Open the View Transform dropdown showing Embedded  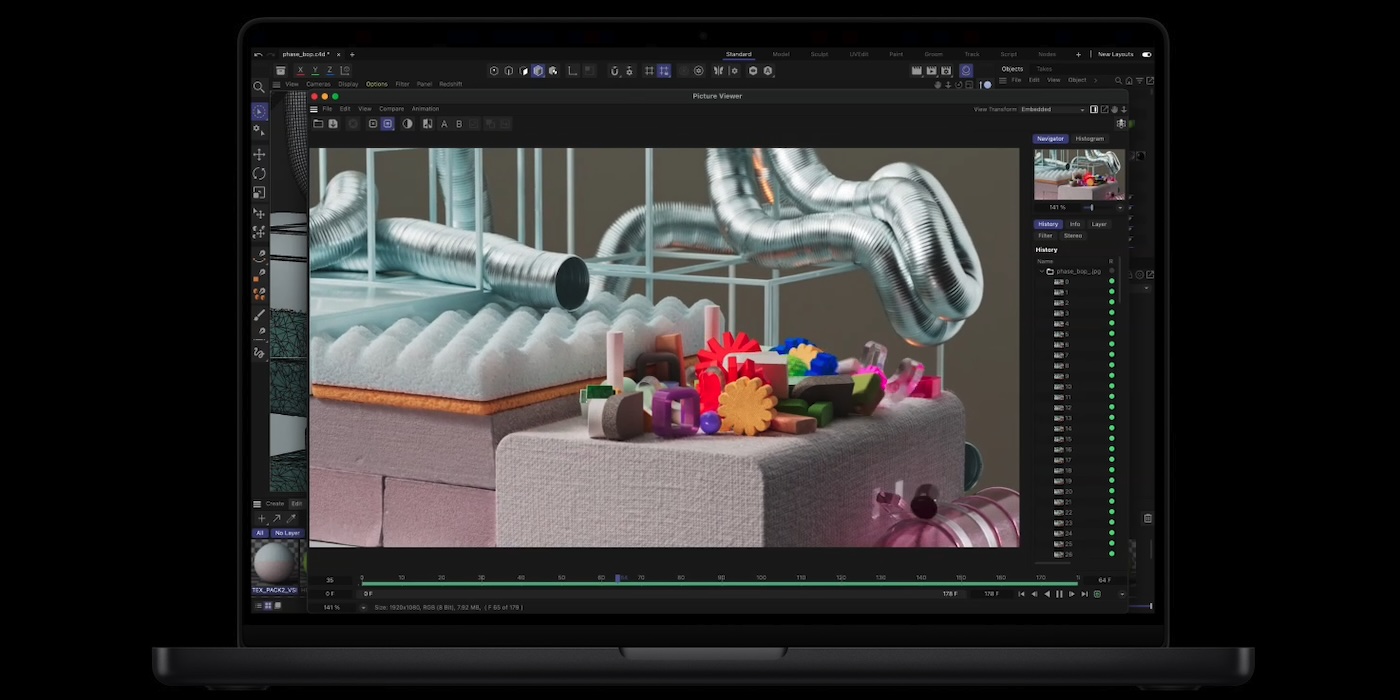coord(1050,109)
